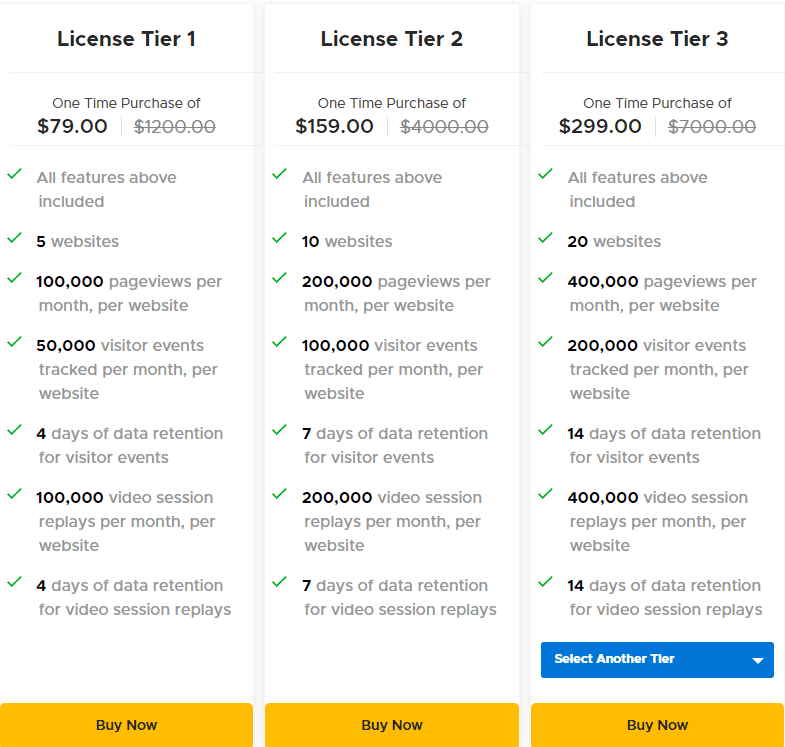Click the dropdown arrow beside Select Another Tier
Screen dimensions: 785x747
click(757, 660)
